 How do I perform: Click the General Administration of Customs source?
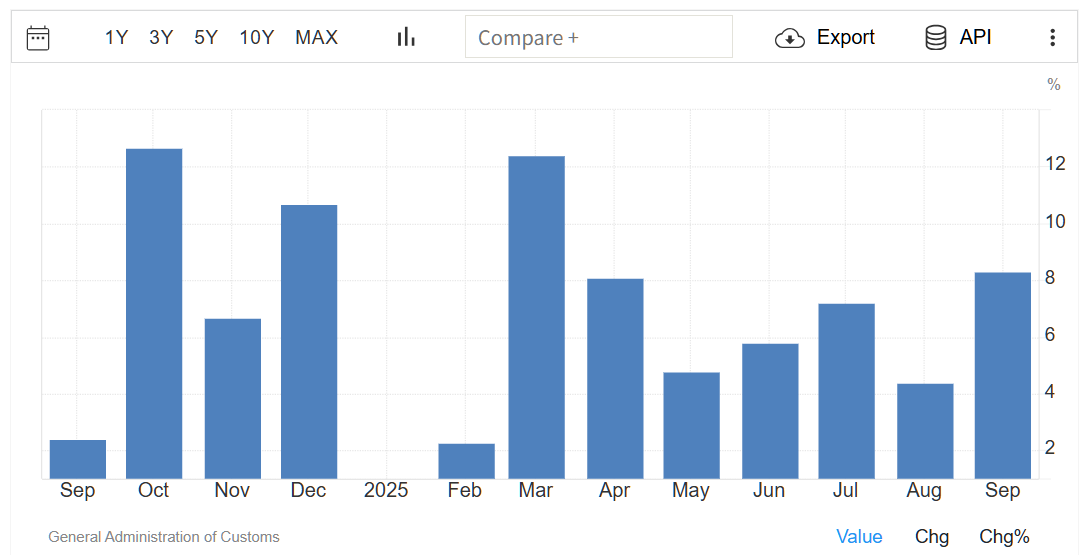click(x=164, y=537)
